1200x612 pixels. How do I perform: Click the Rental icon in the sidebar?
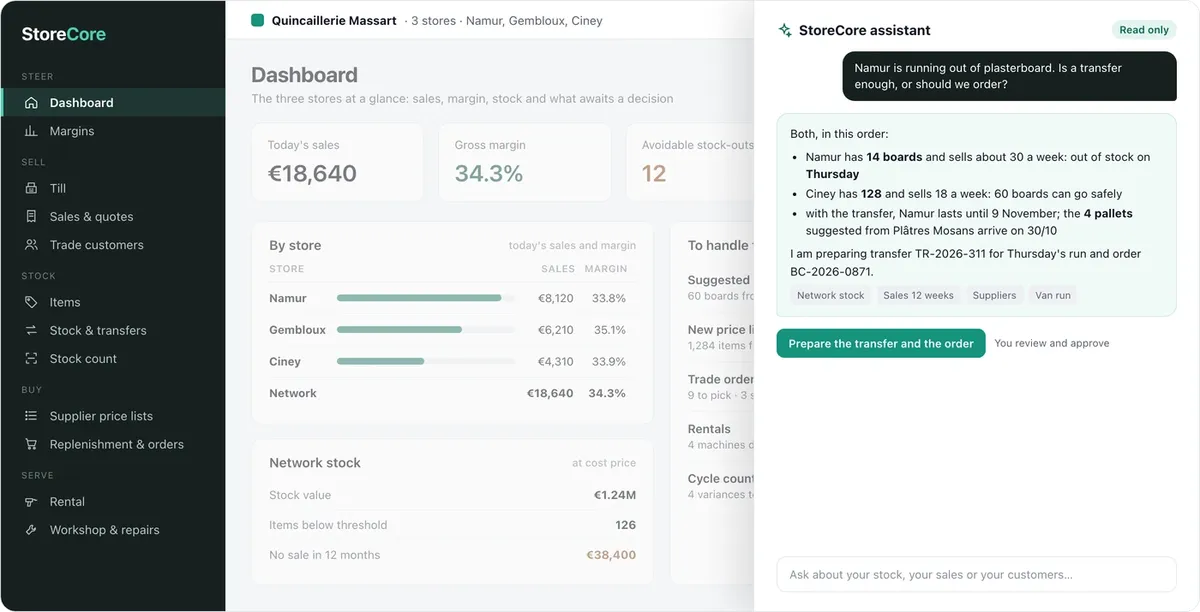pos(31,502)
